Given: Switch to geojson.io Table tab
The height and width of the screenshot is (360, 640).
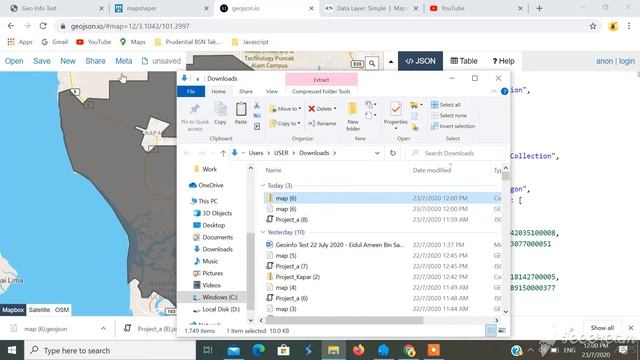Looking at the screenshot, I should point(464,61).
